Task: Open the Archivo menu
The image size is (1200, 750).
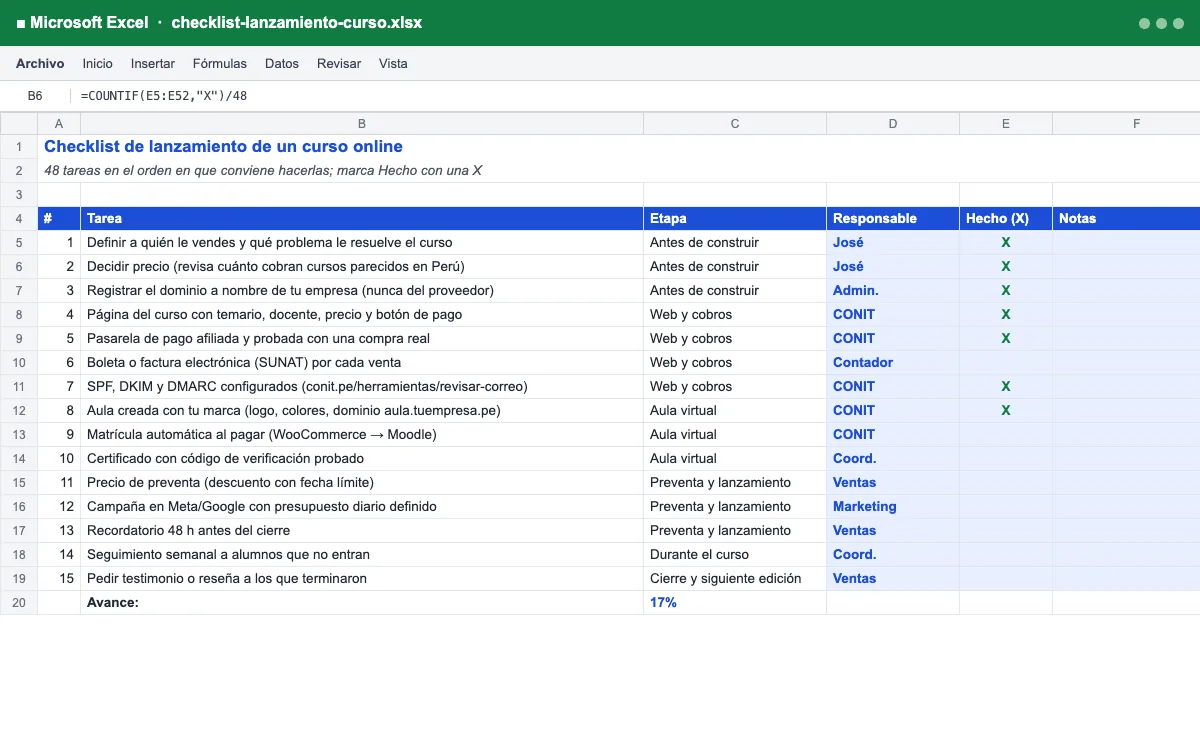Action: click(40, 63)
